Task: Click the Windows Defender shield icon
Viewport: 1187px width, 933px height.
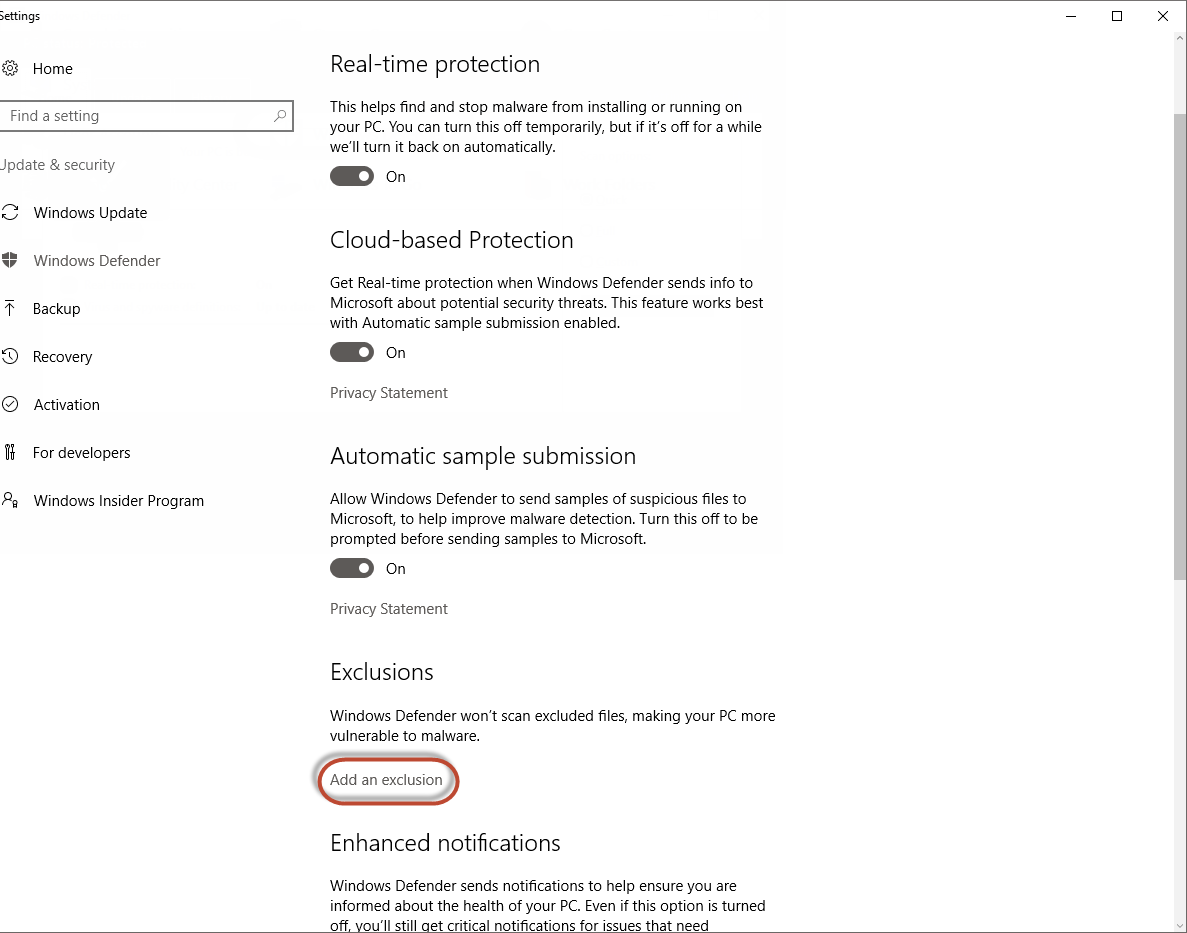Action: pyautogui.click(x=9, y=260)
